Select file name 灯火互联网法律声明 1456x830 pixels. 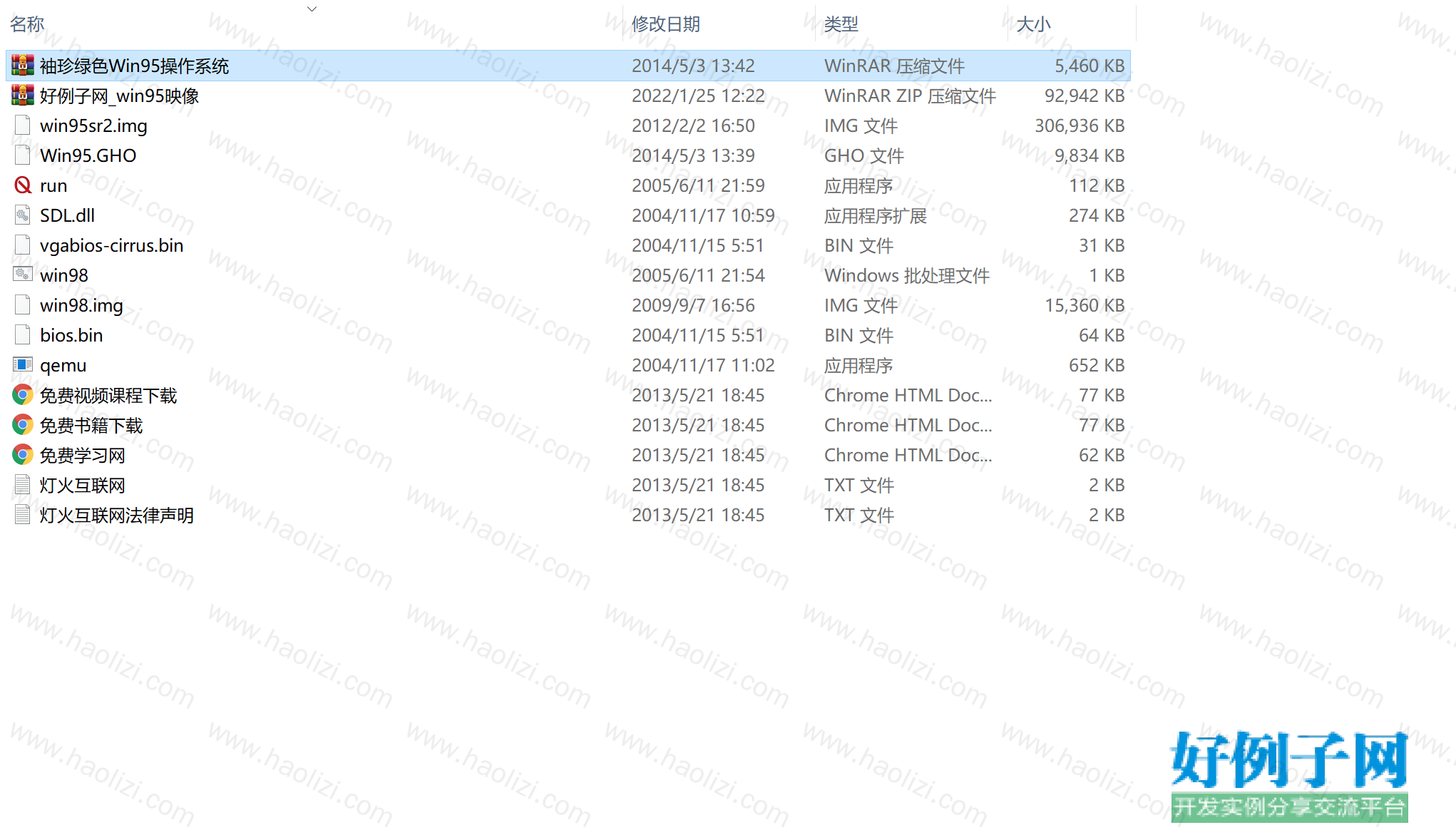(x=117, y=516)
